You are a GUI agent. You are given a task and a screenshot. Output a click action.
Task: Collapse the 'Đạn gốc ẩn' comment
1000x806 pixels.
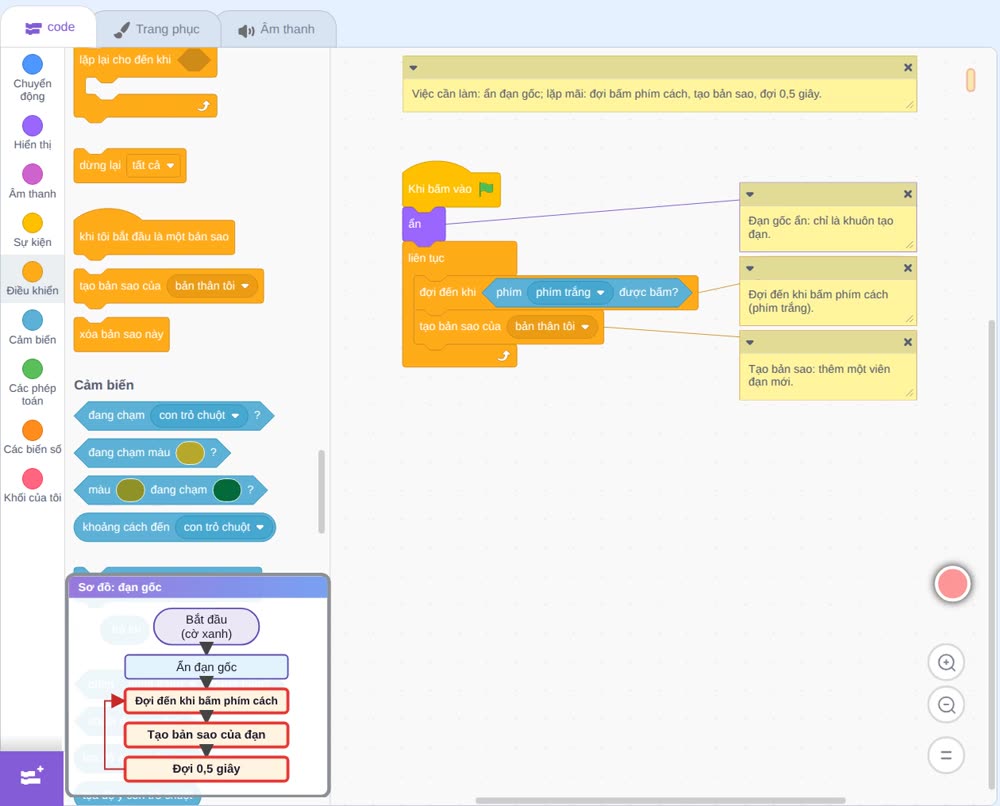(x=750, y=194)
